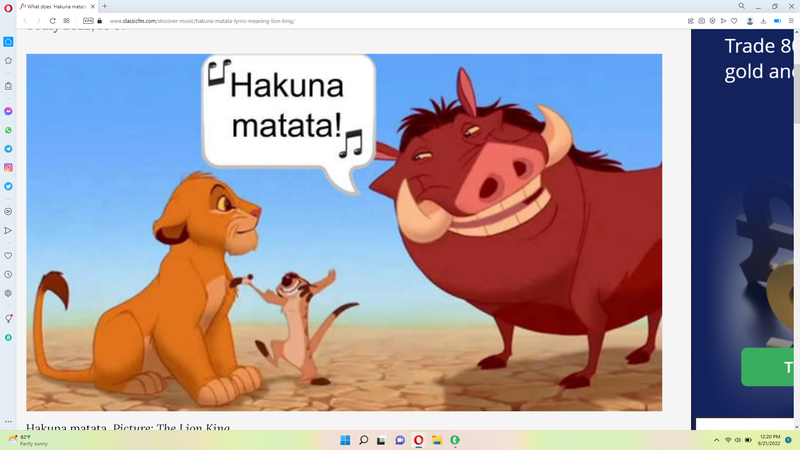This screenshot has height=450, width=800.
Task: Open the Chat app in taskbar
Action: pos(400,440)
